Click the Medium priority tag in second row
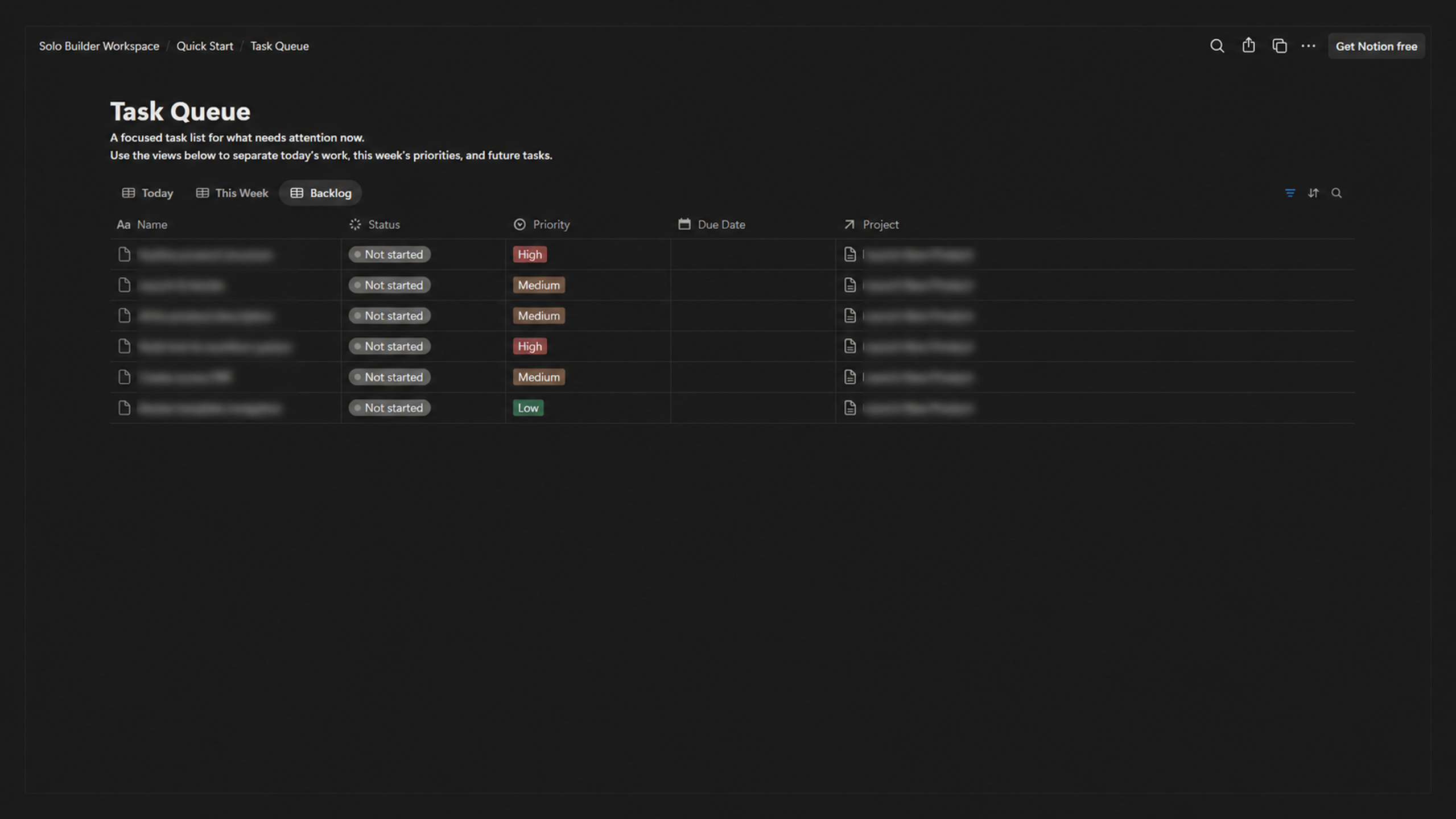This screenshot has width=1456, height=819. tap(539, 285)
